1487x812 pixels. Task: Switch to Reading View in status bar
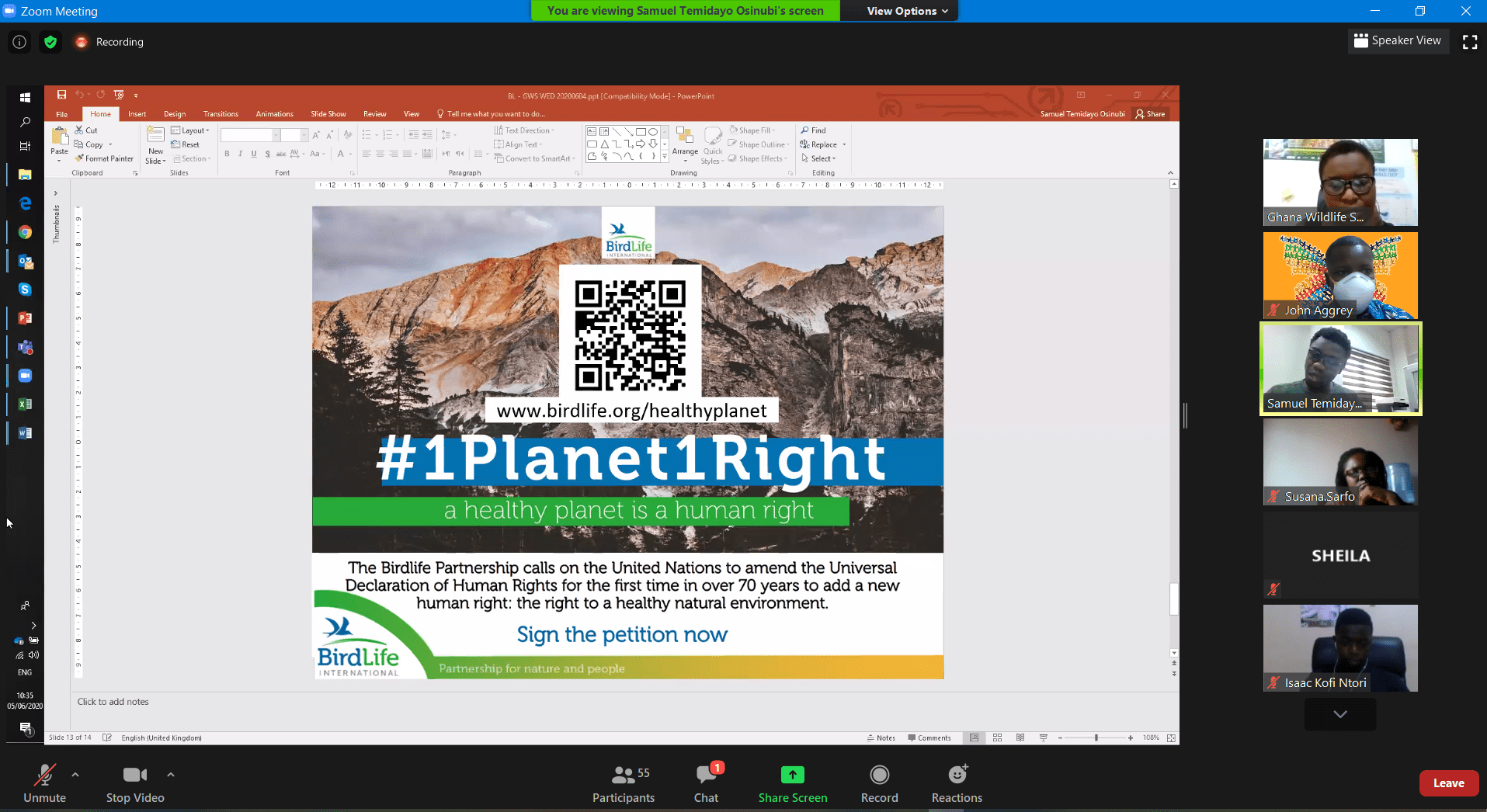click(x=1020, y=737)
